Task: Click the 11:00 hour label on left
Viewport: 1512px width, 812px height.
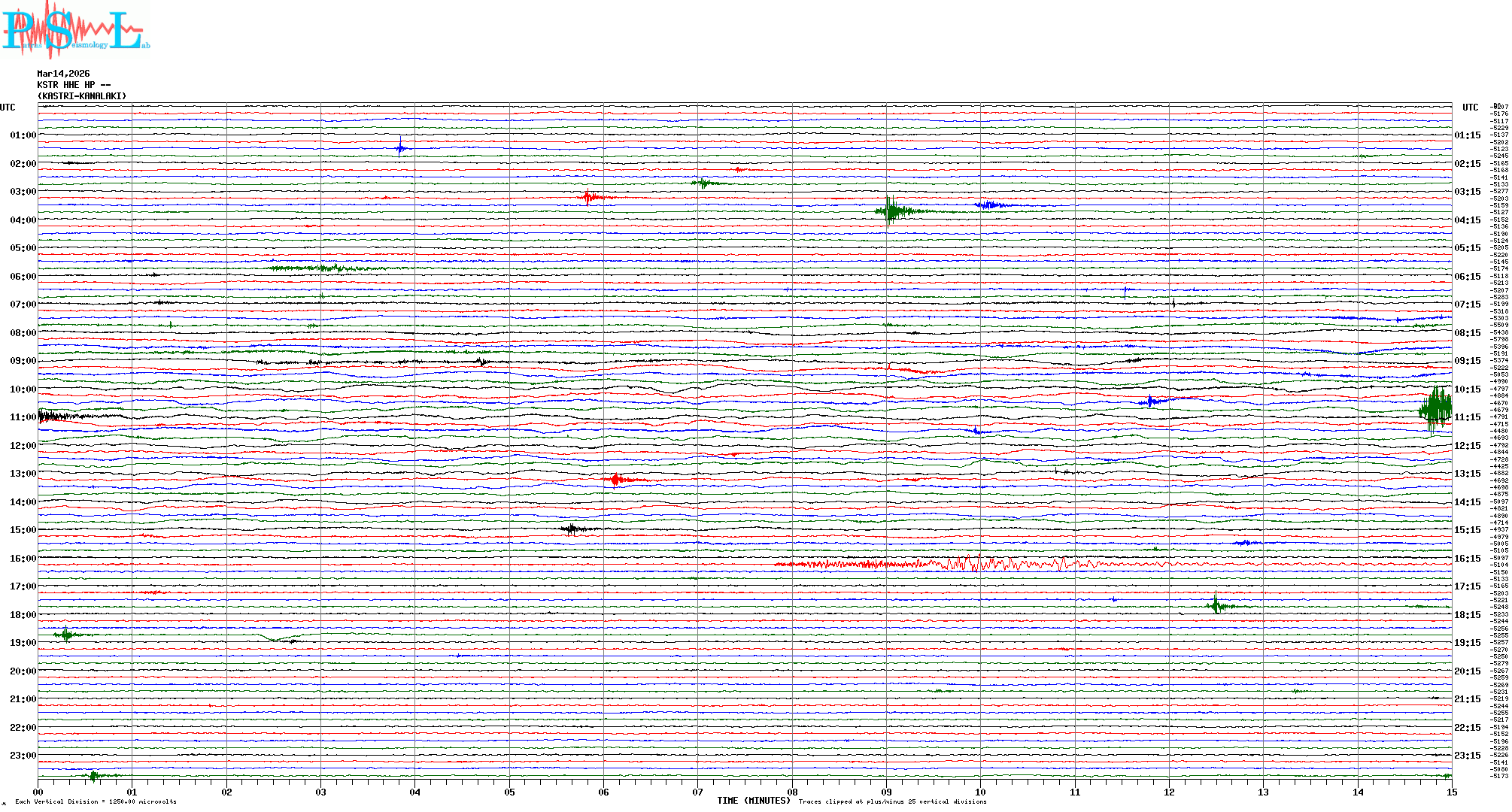Action: click(x=23, y=417)
